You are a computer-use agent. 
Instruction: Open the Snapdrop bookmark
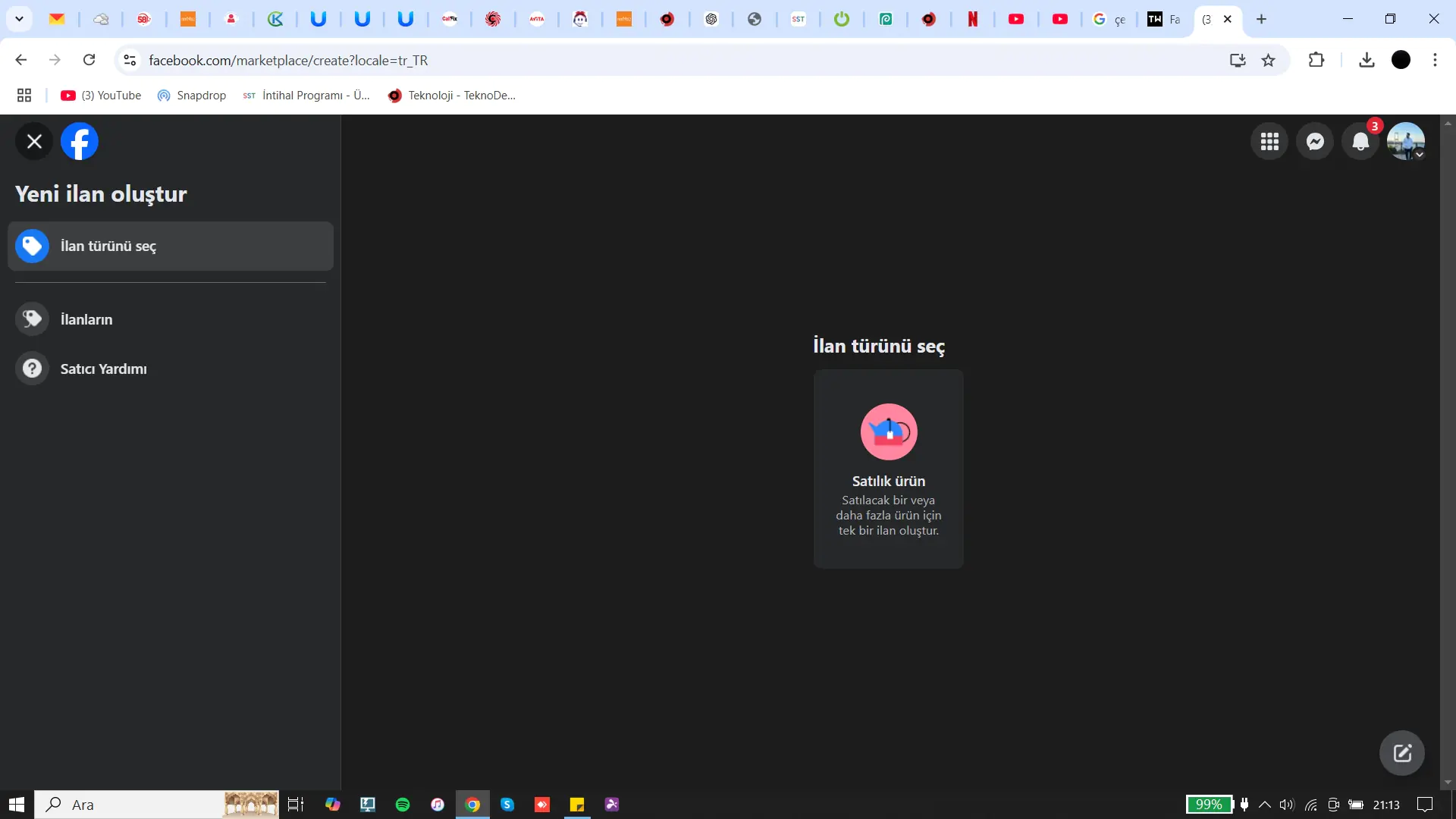click(x=192, y=96)
